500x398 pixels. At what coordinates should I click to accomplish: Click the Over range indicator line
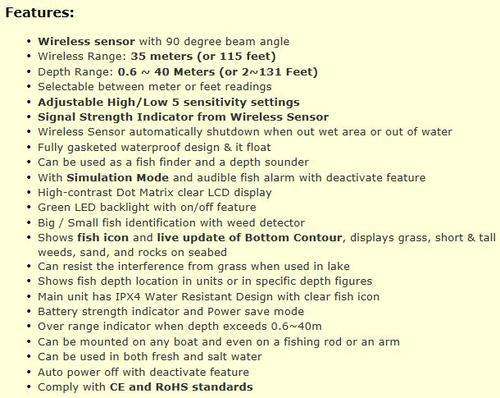[x=180, y=326]
